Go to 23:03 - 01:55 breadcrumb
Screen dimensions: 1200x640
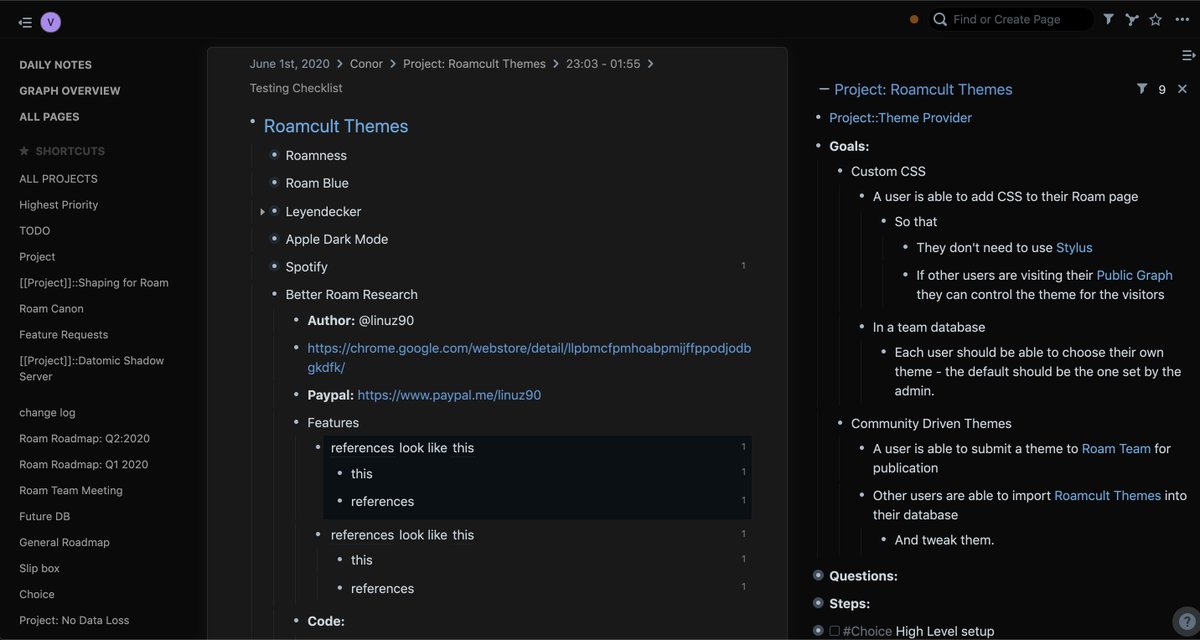[x=603, y=64]
